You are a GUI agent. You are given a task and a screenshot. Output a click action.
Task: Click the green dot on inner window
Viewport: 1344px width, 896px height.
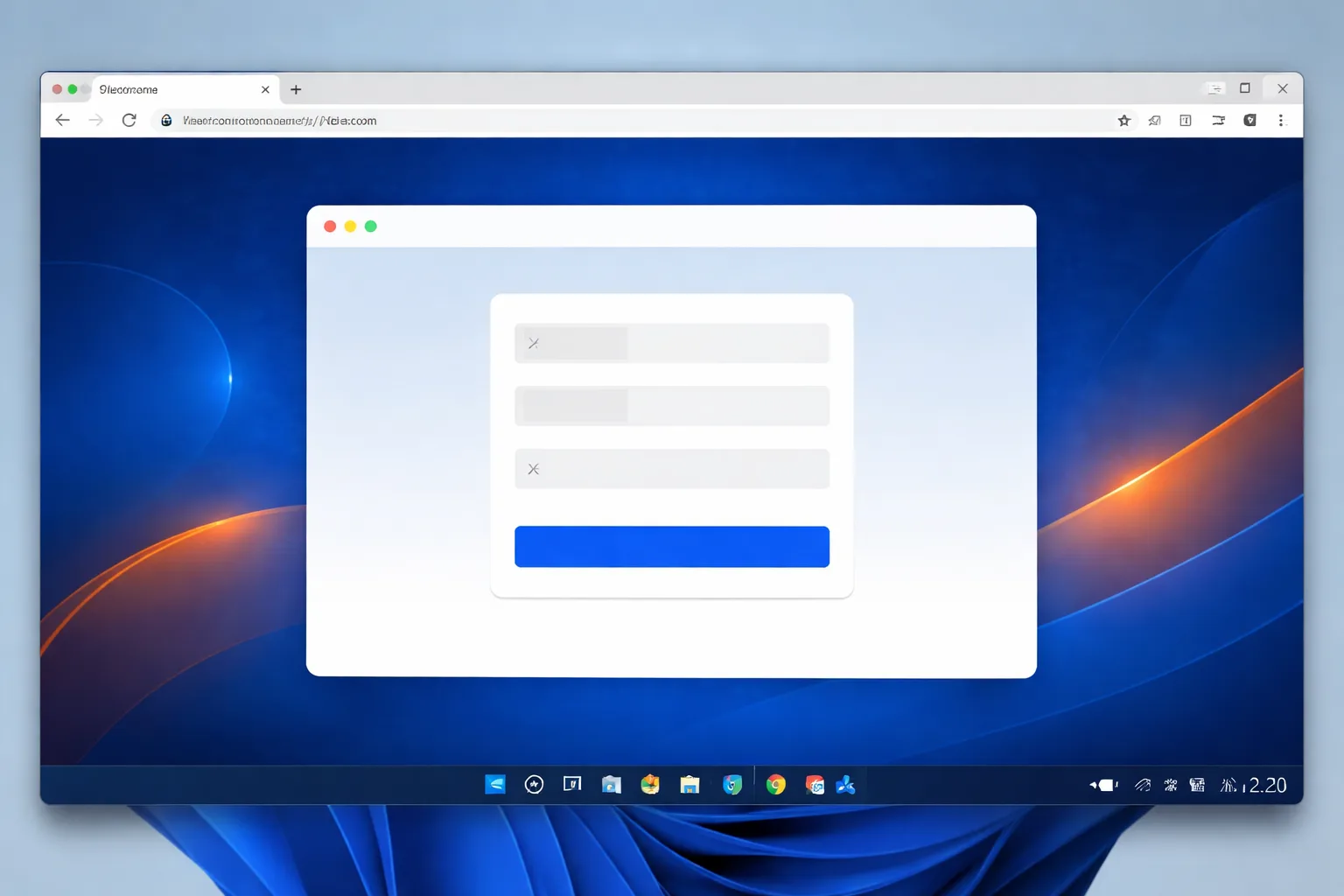tap(371, 227)
